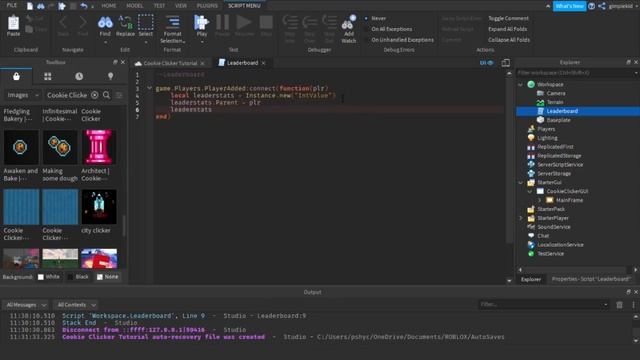Switch to the TEST ribbon tab

[159, 6]
